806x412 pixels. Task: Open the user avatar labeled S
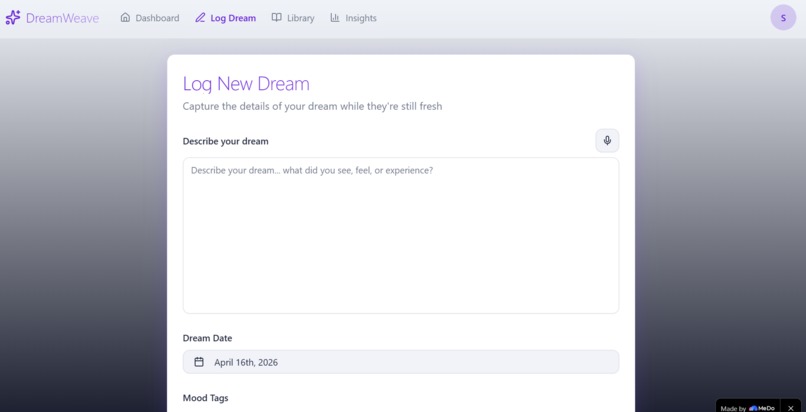(783, 18)
